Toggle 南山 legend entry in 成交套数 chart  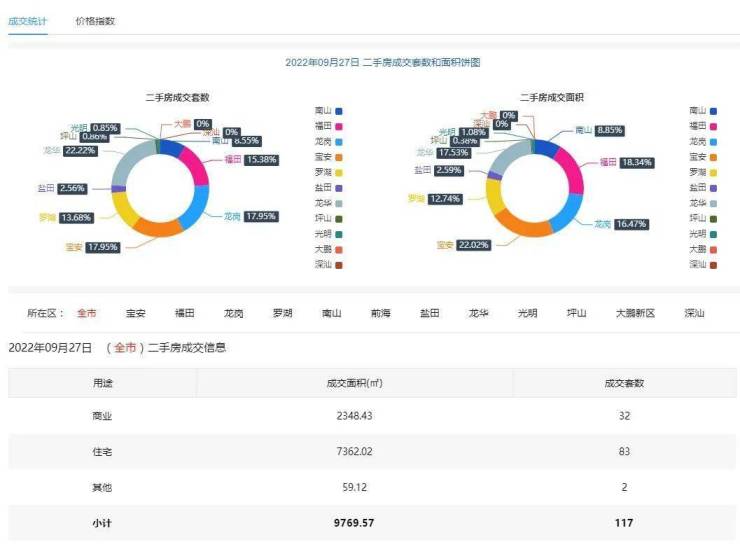[x=328, y=111]
